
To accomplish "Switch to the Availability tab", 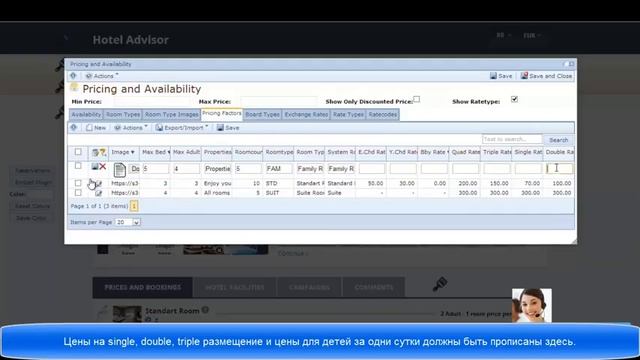I will click(86, 115).
